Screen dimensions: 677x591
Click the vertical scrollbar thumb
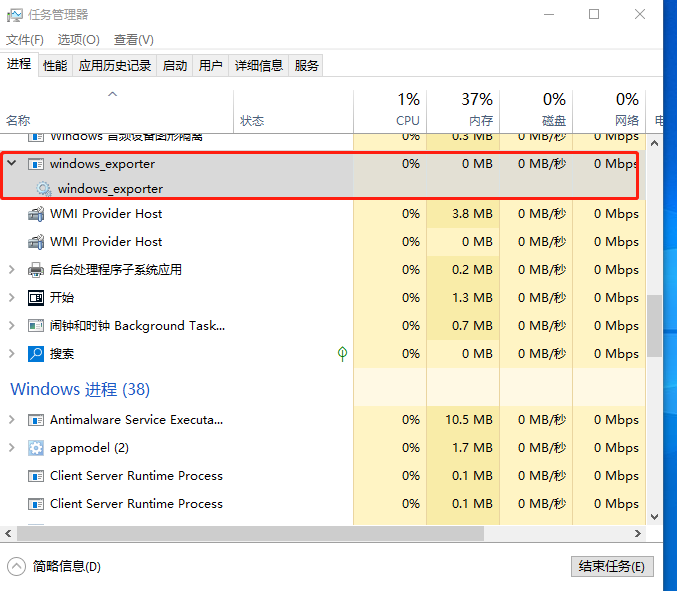(x=655, y=326)
